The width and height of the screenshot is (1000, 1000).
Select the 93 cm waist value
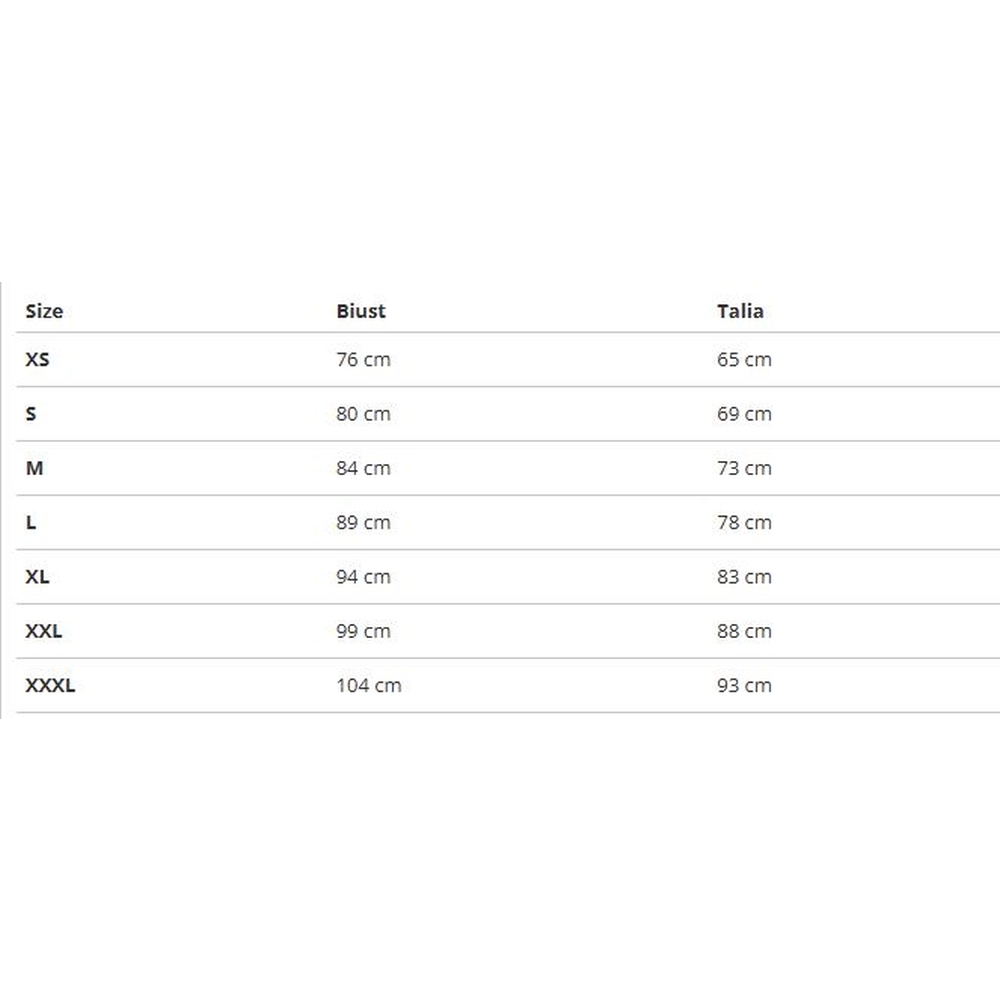(744, 685)
